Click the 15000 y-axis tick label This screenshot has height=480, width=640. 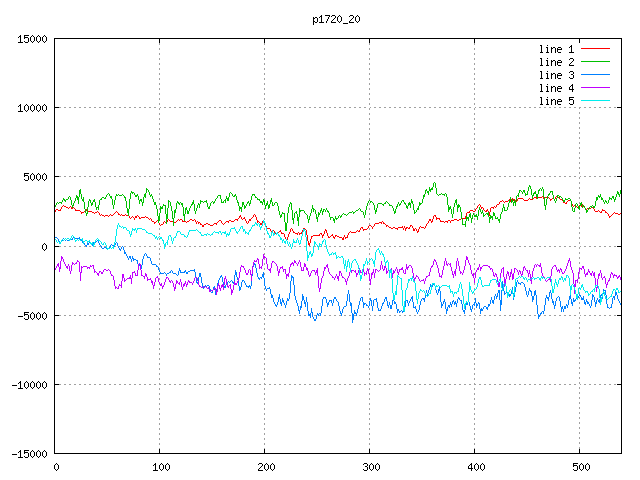click(32, 39)
